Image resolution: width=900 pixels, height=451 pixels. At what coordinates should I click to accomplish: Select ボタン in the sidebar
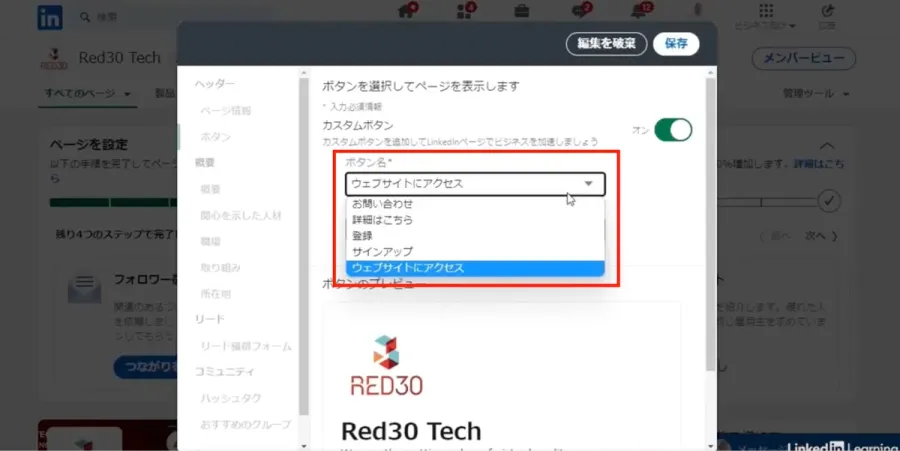coord(215,137)
